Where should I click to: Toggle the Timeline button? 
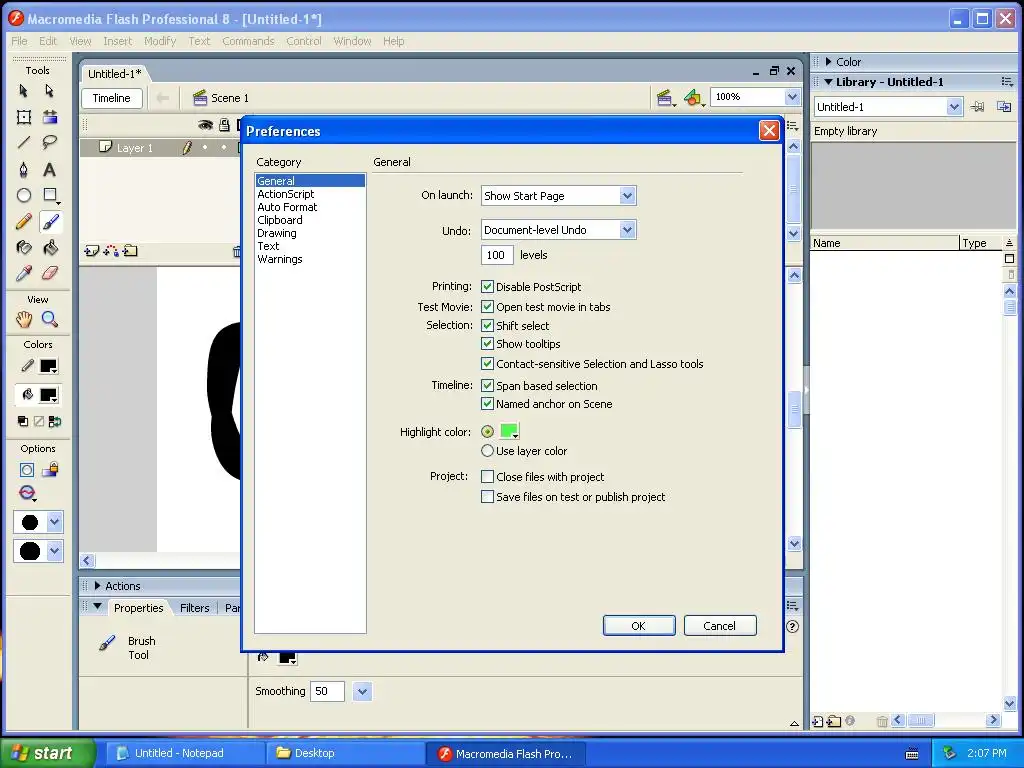112,98
